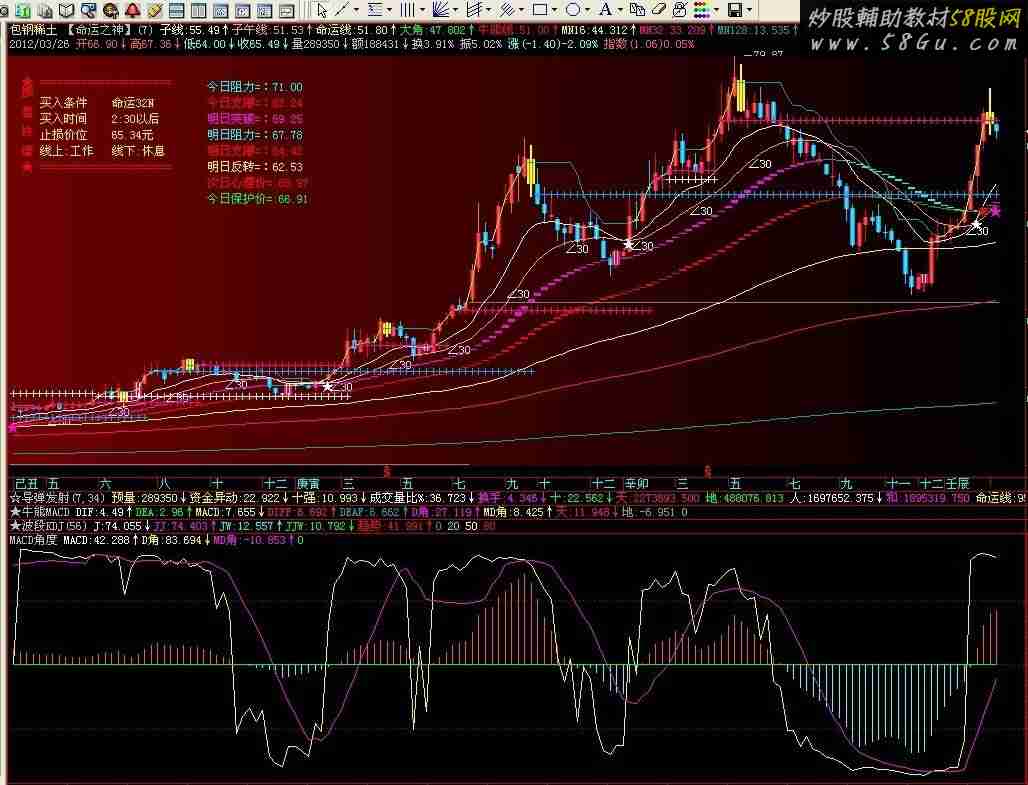Click the floppy disk save icon
The width and height of the screenshot is (1028, 785).
point(735,10)
